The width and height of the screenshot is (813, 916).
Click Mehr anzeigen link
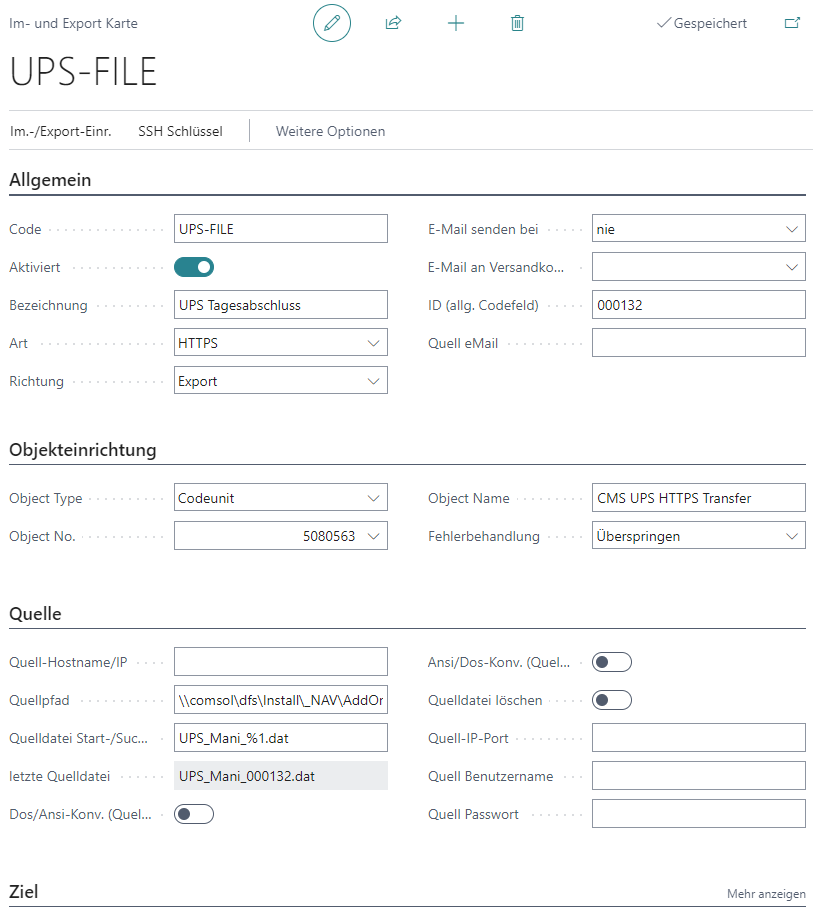point(766,894)
